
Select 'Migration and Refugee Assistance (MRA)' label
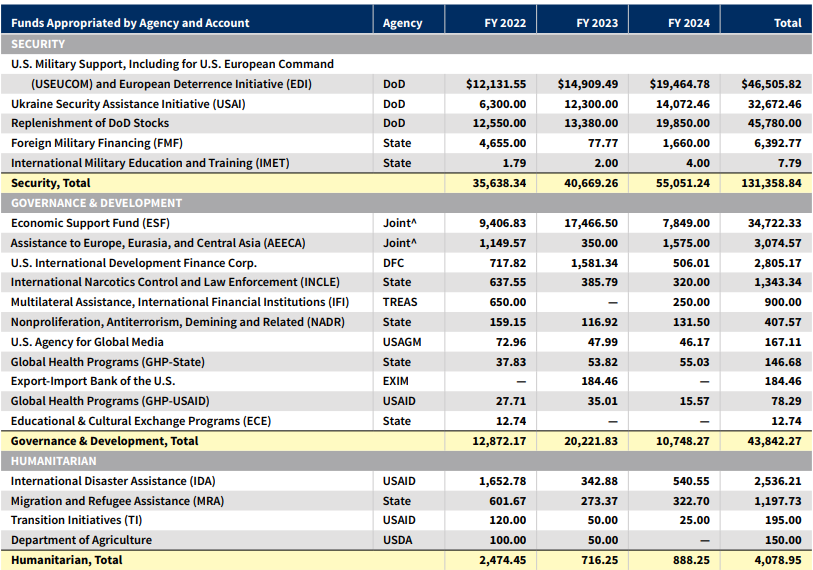pyautogui.click(x=117, y=501)
